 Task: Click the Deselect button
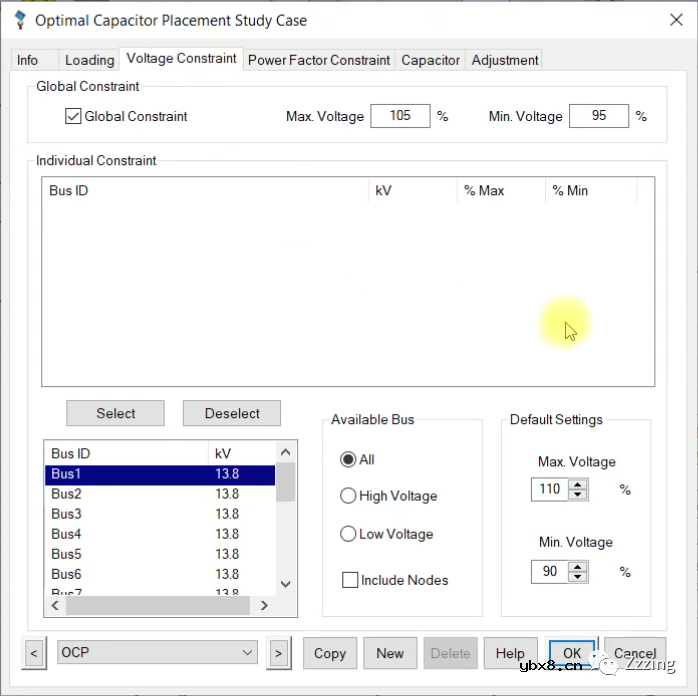click(x=232, y=413)
